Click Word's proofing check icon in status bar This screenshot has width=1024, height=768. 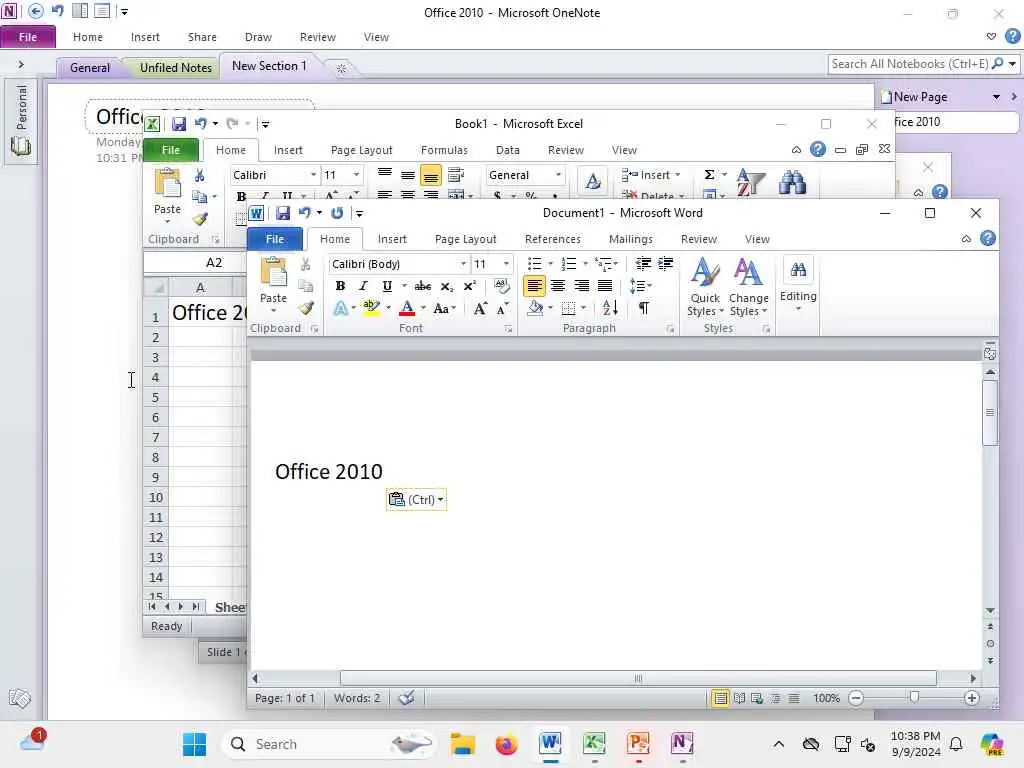tap(406, 698)
